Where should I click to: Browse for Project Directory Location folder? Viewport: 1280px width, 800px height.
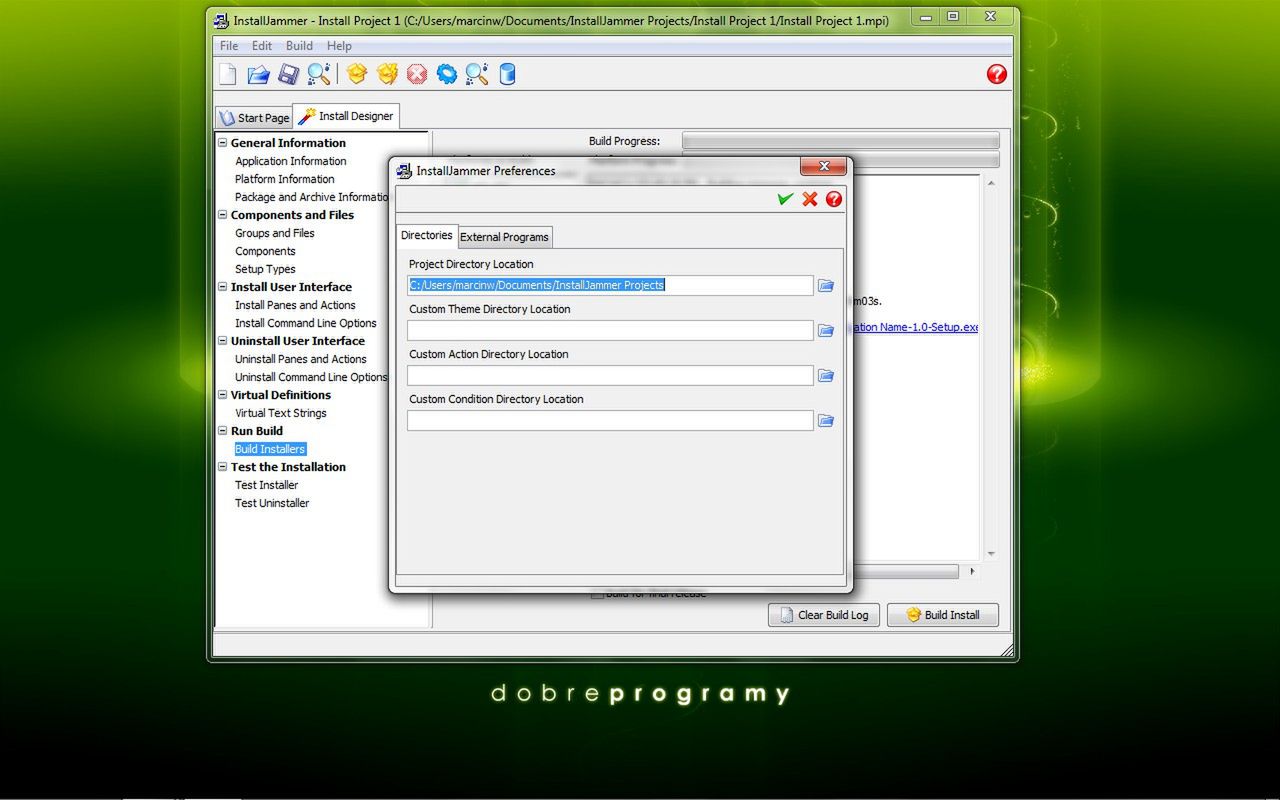click(x=826, y=286)
